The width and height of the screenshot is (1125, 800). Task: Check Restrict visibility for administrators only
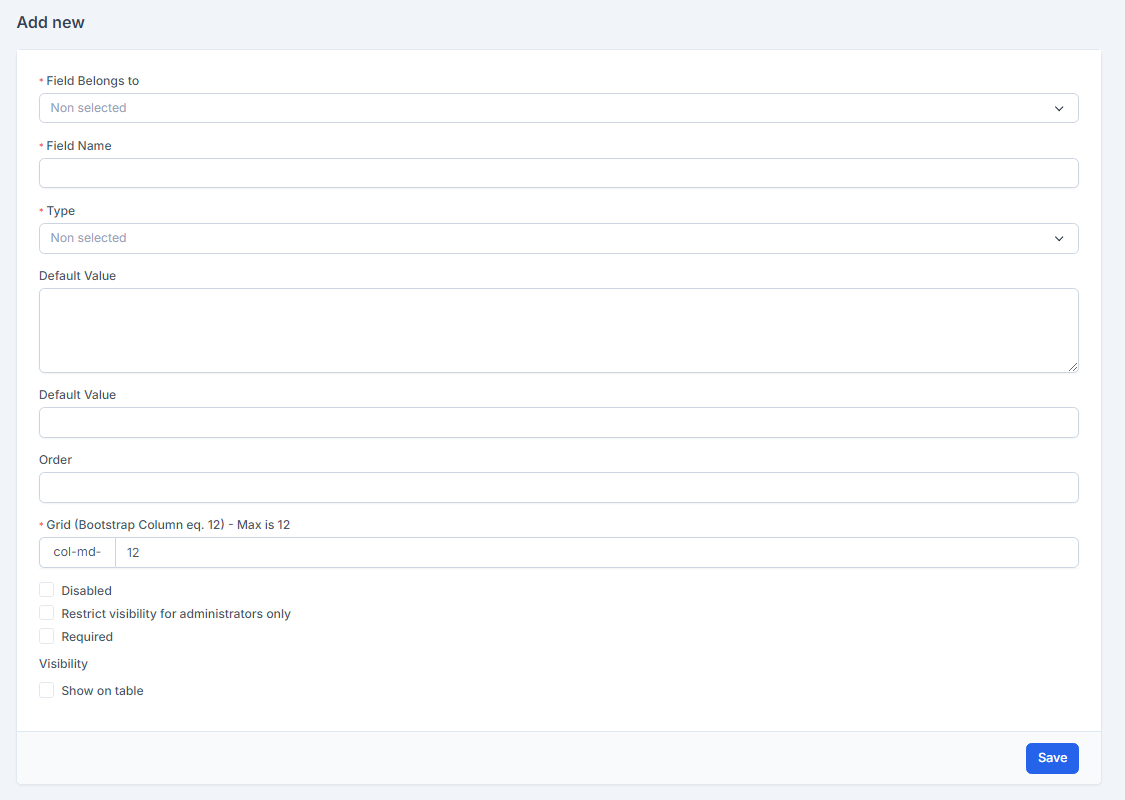point(47,613)
